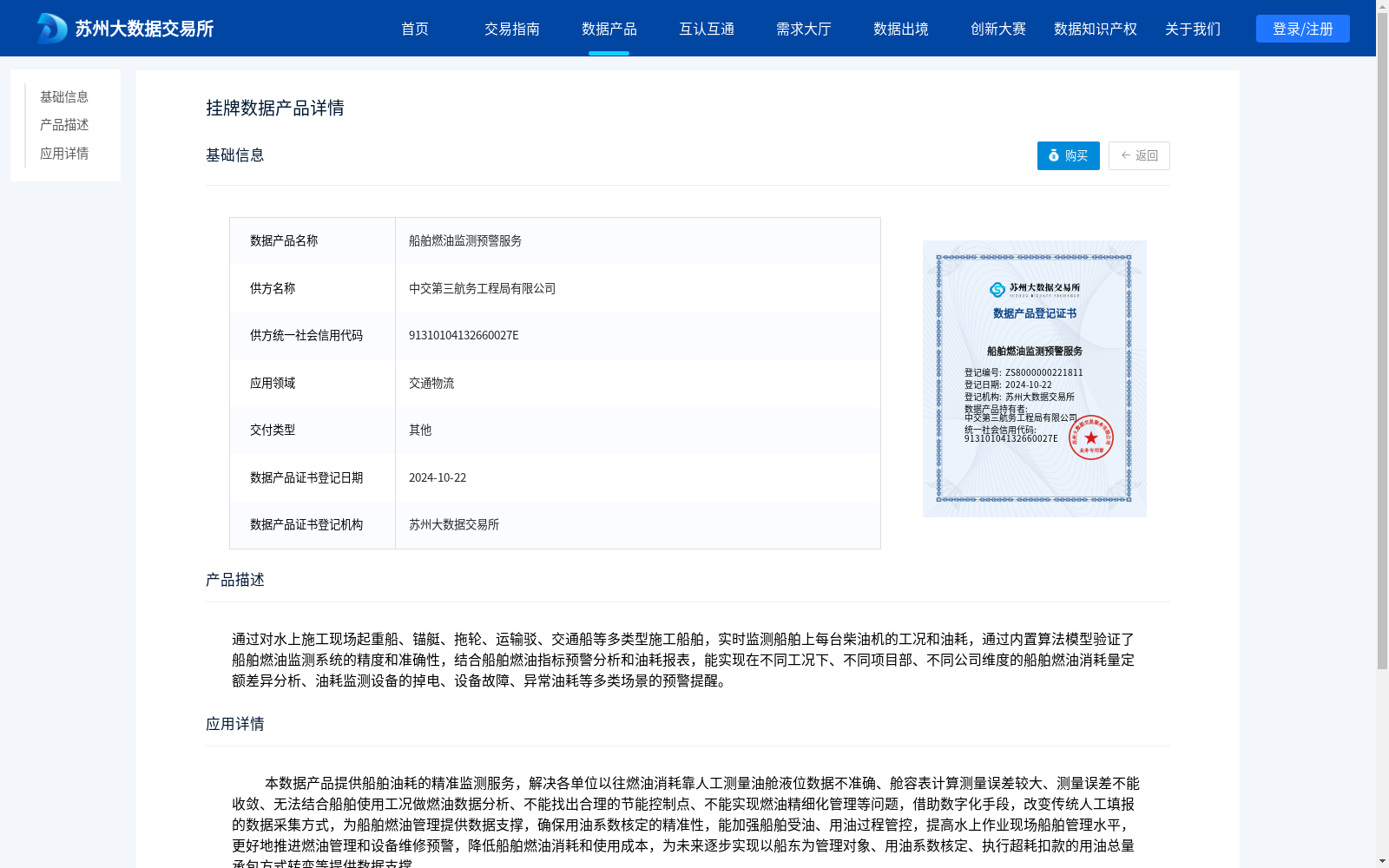The image size is (1389, 868).
Task: Navigate to 数据出境 page
Action: pyautogui.click(x=901, y=29)
